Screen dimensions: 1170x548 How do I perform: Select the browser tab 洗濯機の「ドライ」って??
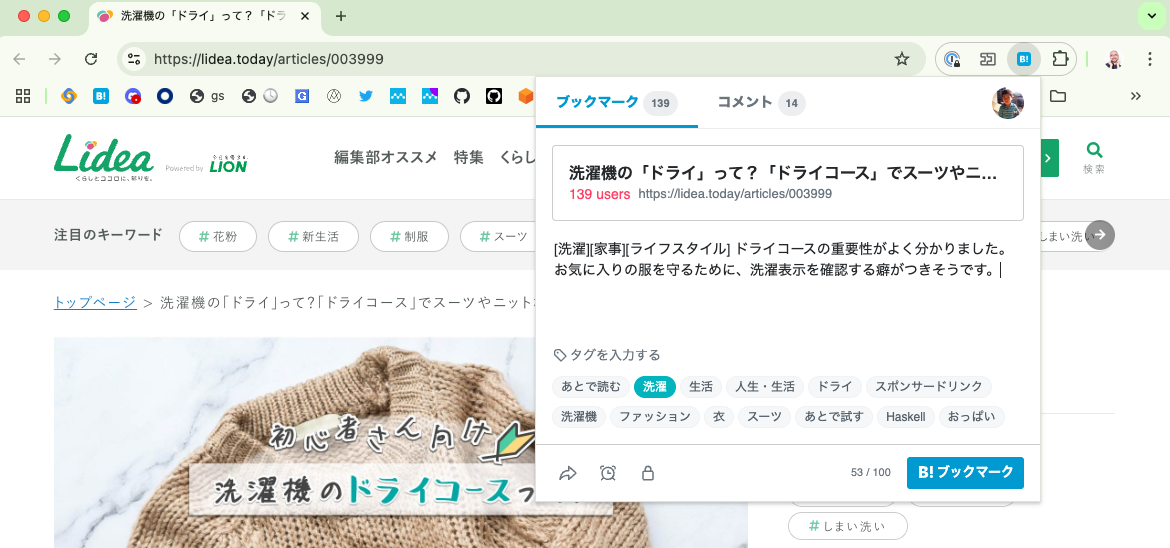pos(205,16)
